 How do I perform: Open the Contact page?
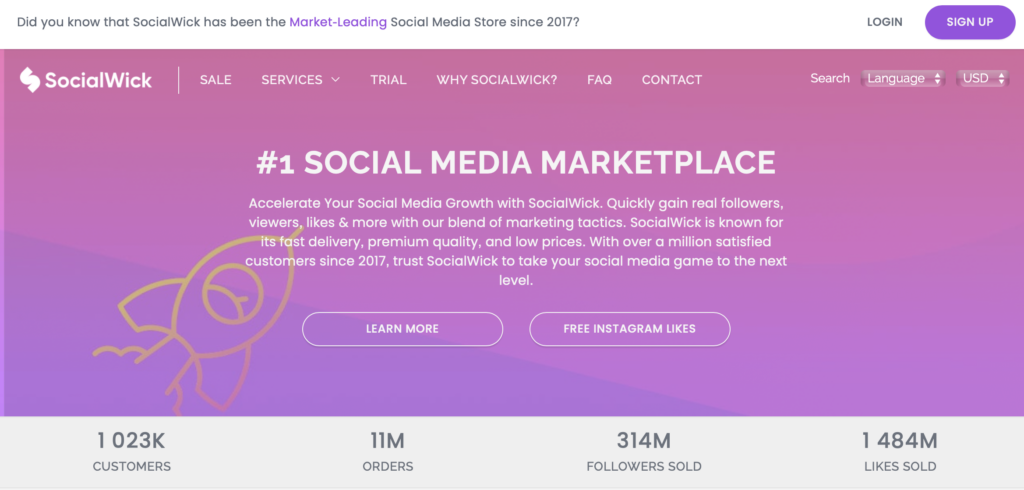(672, 80)
